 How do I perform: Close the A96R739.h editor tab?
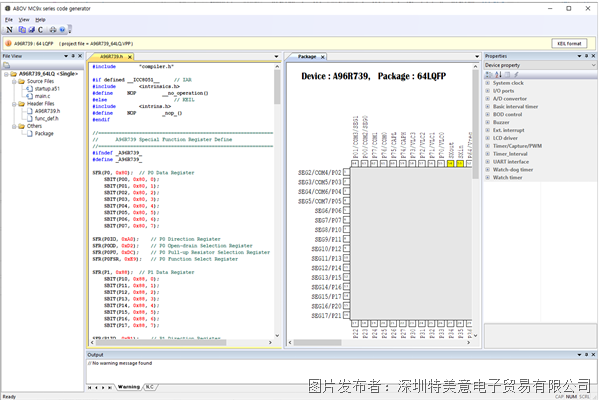tap(130, 57)
